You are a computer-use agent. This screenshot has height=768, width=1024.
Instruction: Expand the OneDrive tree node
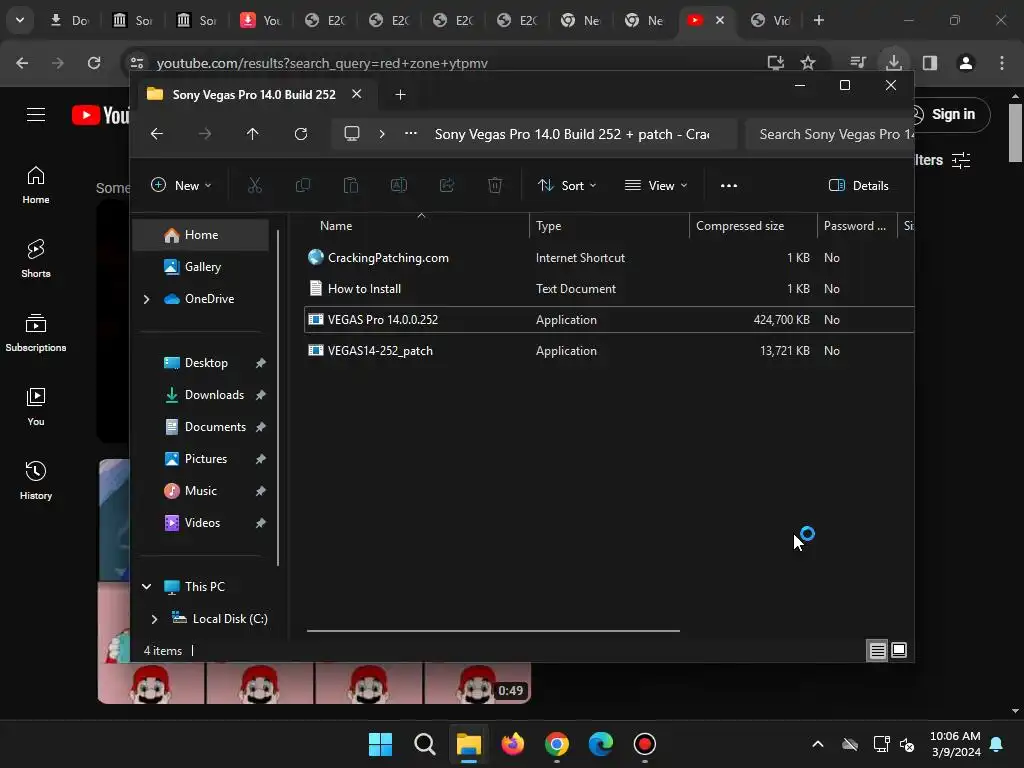[x=146, y=299]
